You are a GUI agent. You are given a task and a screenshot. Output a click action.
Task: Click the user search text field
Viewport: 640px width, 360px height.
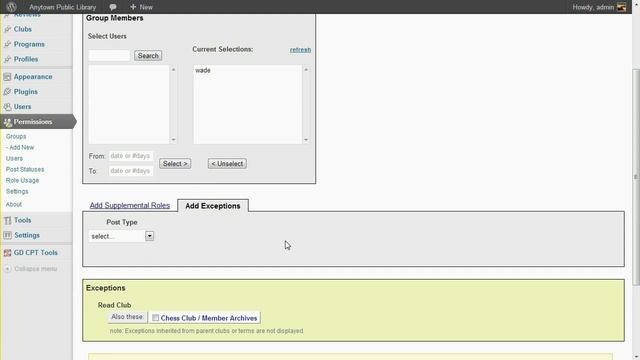coord(109,56)
